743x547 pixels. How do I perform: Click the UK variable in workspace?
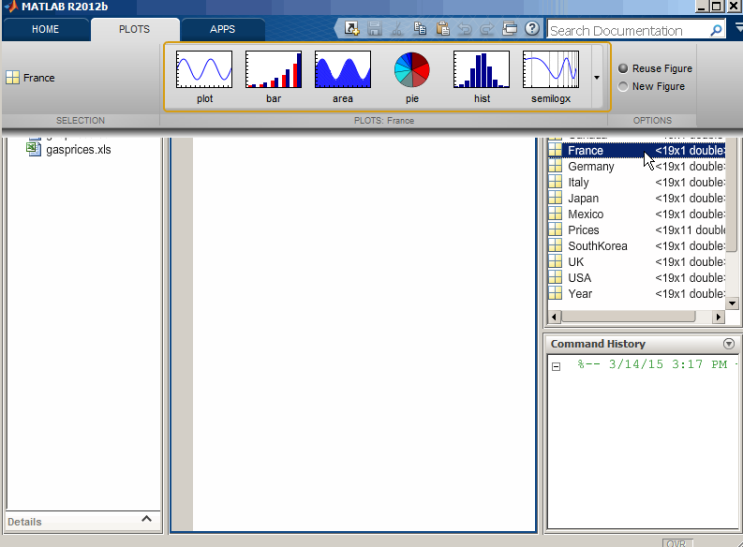[636, 262]
